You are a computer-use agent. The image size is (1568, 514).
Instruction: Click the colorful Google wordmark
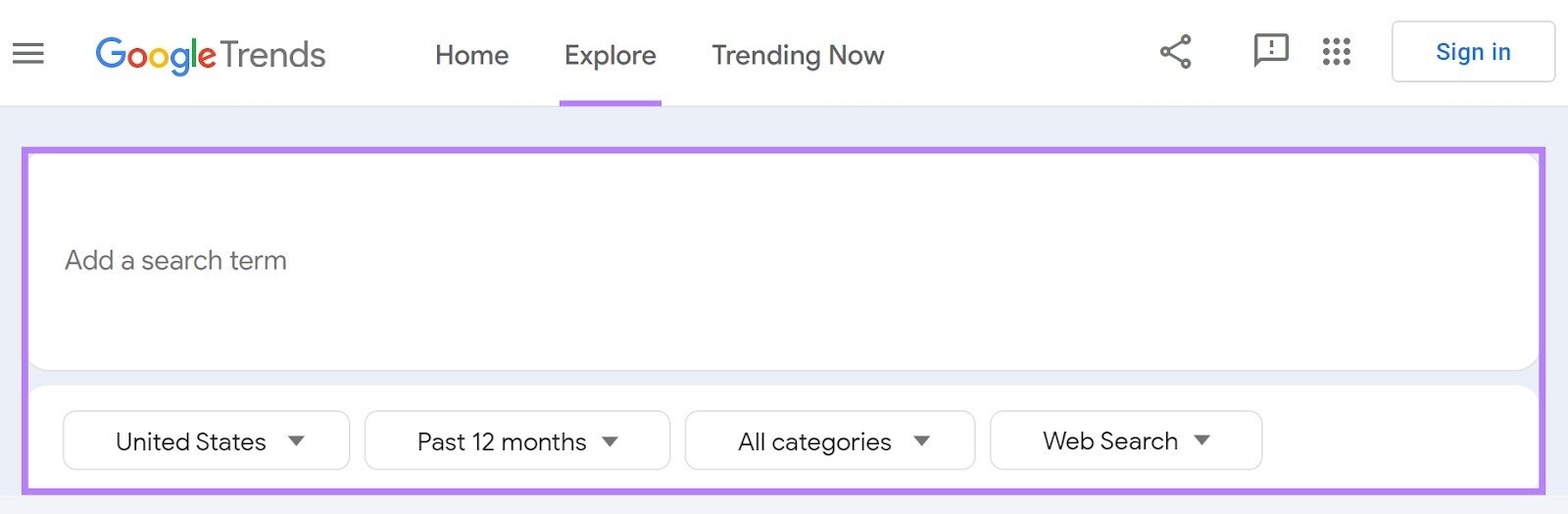point(155,55)
